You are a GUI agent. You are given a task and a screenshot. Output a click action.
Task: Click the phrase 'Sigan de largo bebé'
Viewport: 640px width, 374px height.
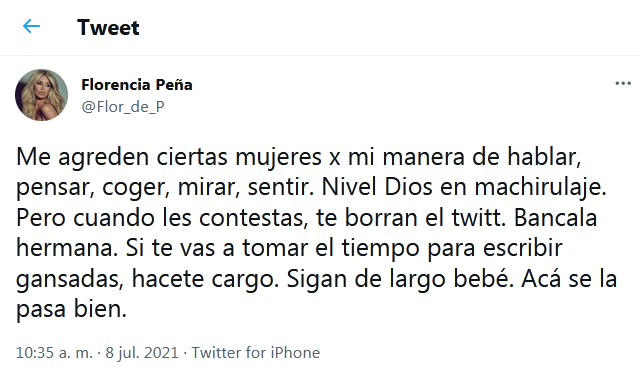pyautogui.click(x=400, y=279)
